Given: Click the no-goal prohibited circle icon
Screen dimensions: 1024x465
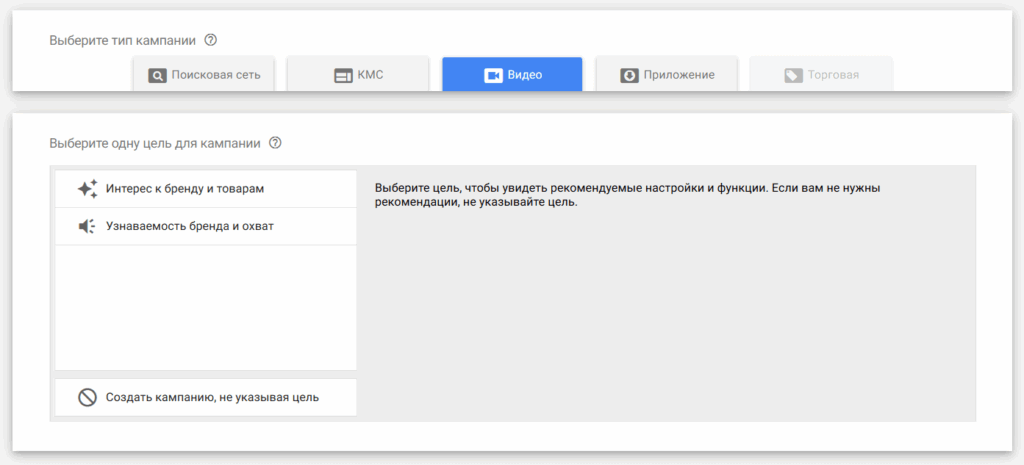Looking at the screenshot, I should tap(88, 397).
